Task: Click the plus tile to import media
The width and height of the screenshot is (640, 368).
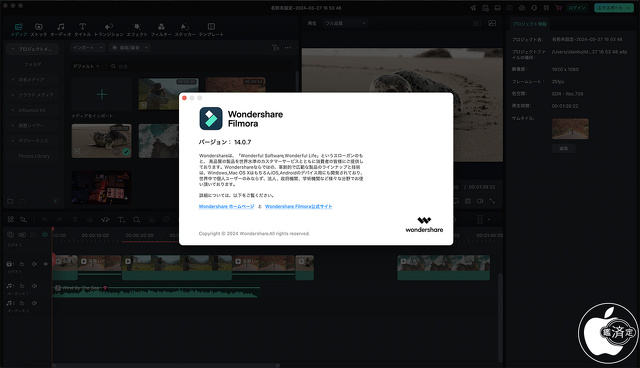Action: tap(102, 95)
